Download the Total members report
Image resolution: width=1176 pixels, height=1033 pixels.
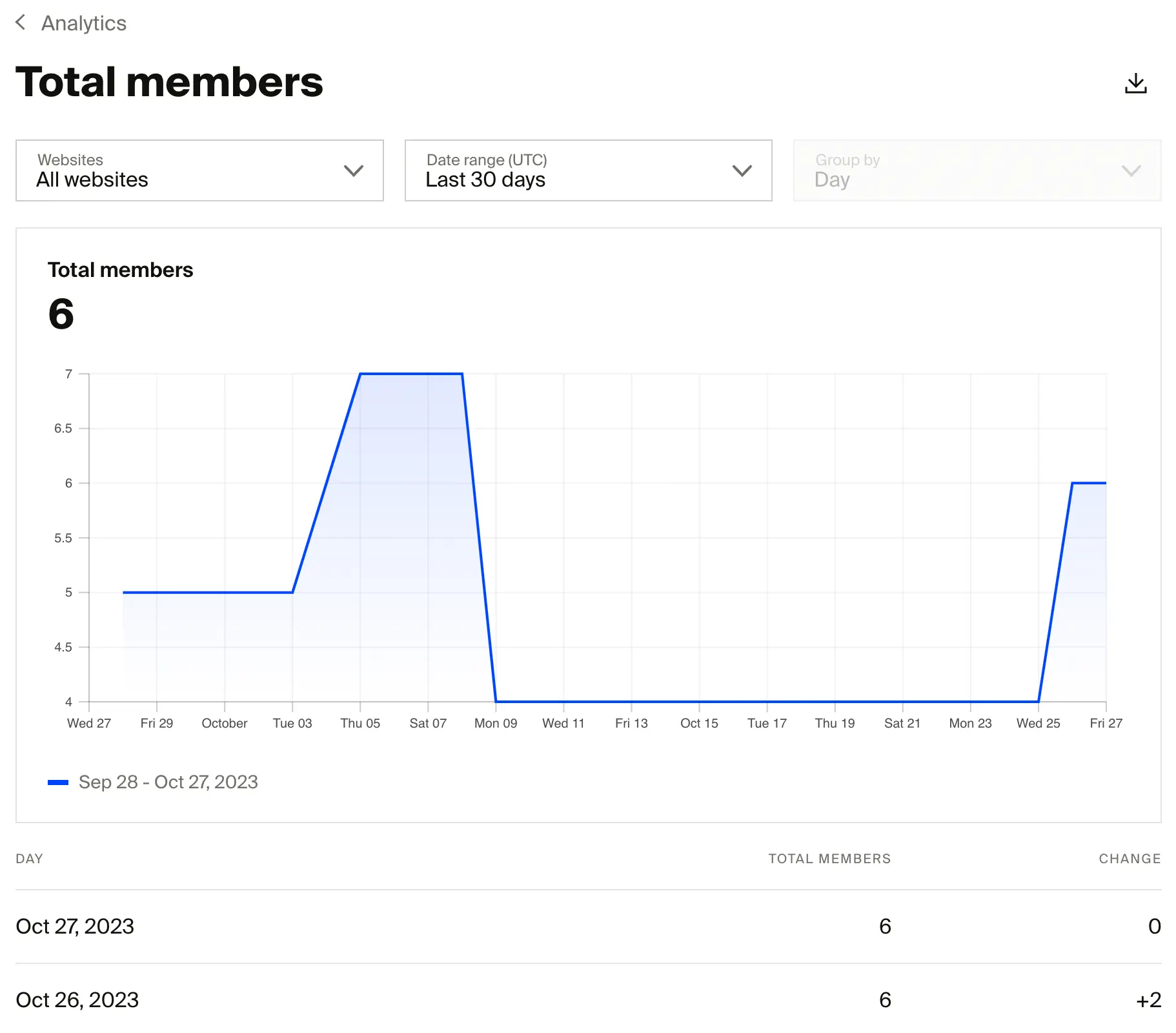click(x=1136, y=83)
